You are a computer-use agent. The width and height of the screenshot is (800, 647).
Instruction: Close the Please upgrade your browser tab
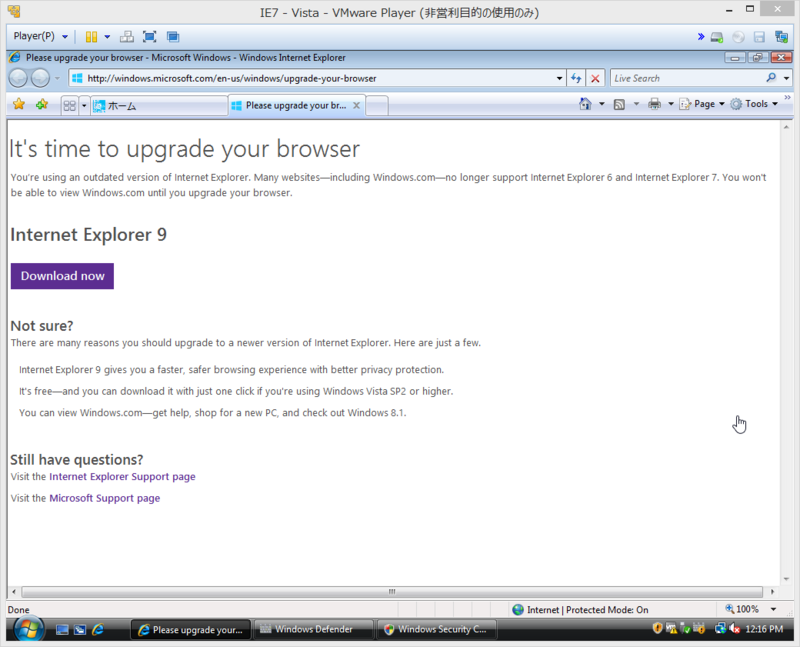(x=357, y=105)
